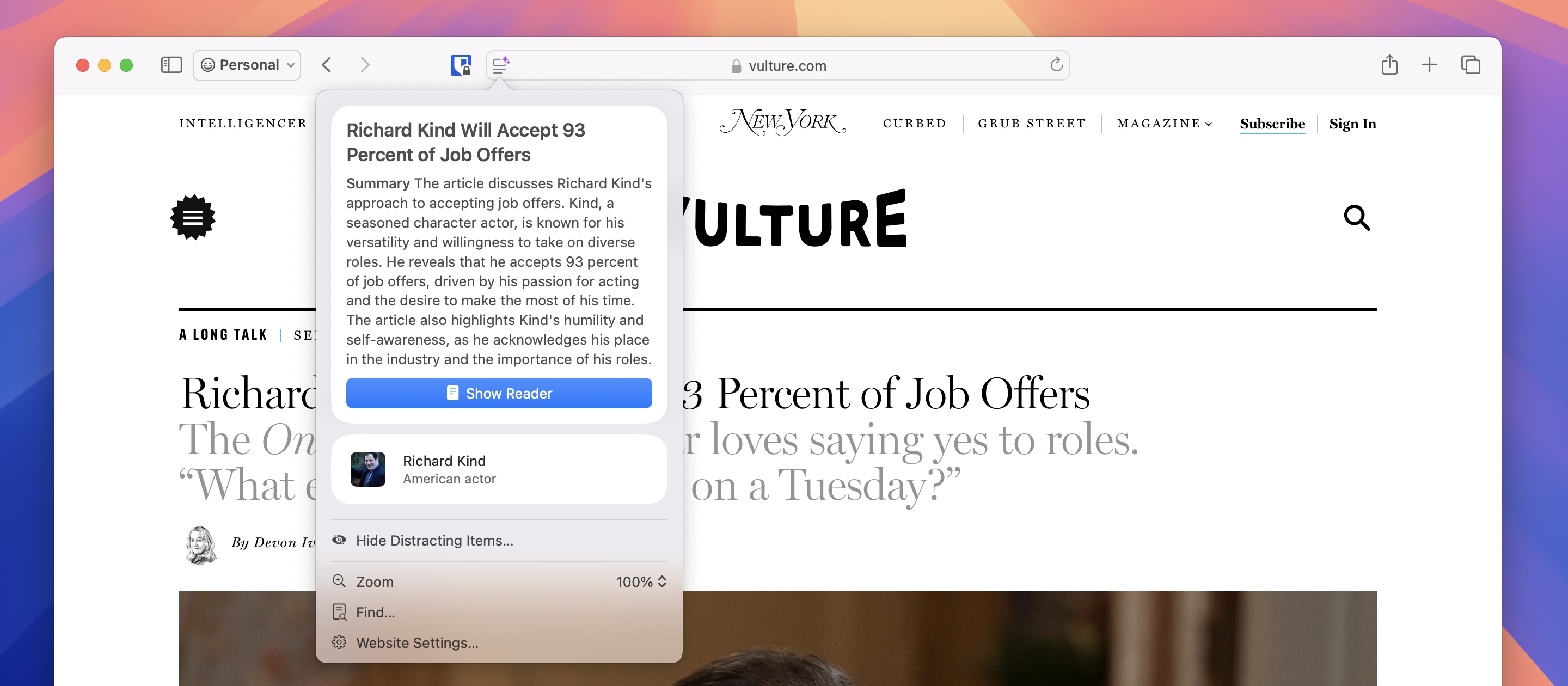Click the lock icon next to vulture.com

coord(736,66)
